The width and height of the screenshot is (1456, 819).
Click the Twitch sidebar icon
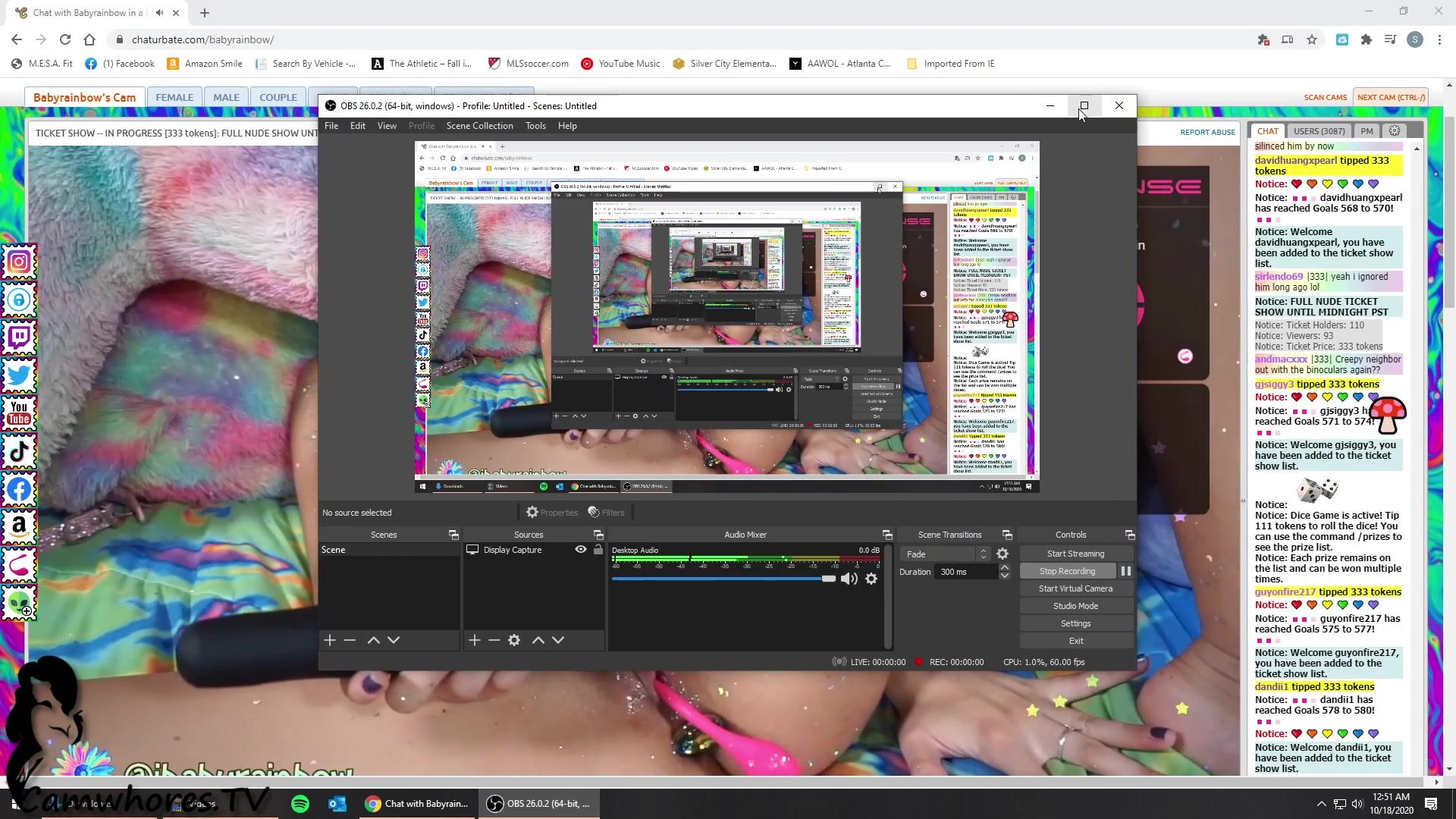[x=19, y=338]
